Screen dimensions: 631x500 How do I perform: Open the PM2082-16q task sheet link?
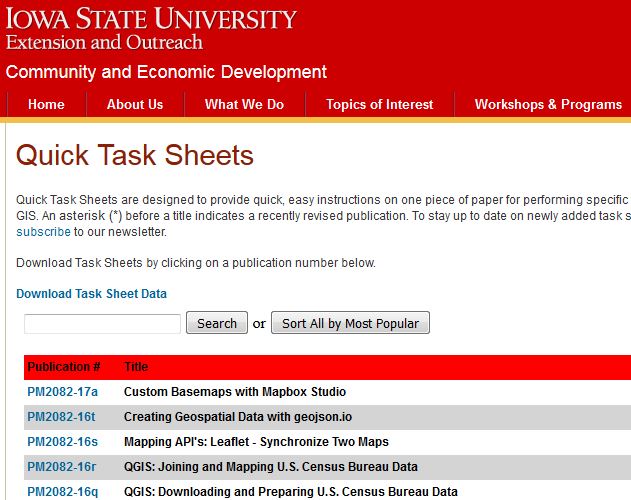tap(62, 491)
